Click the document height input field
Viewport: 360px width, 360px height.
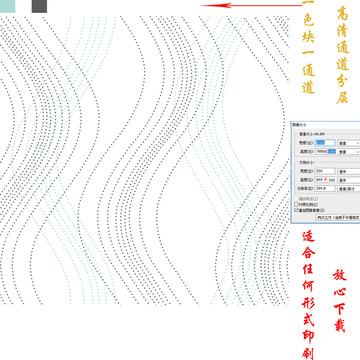click(x=325, y=180)
